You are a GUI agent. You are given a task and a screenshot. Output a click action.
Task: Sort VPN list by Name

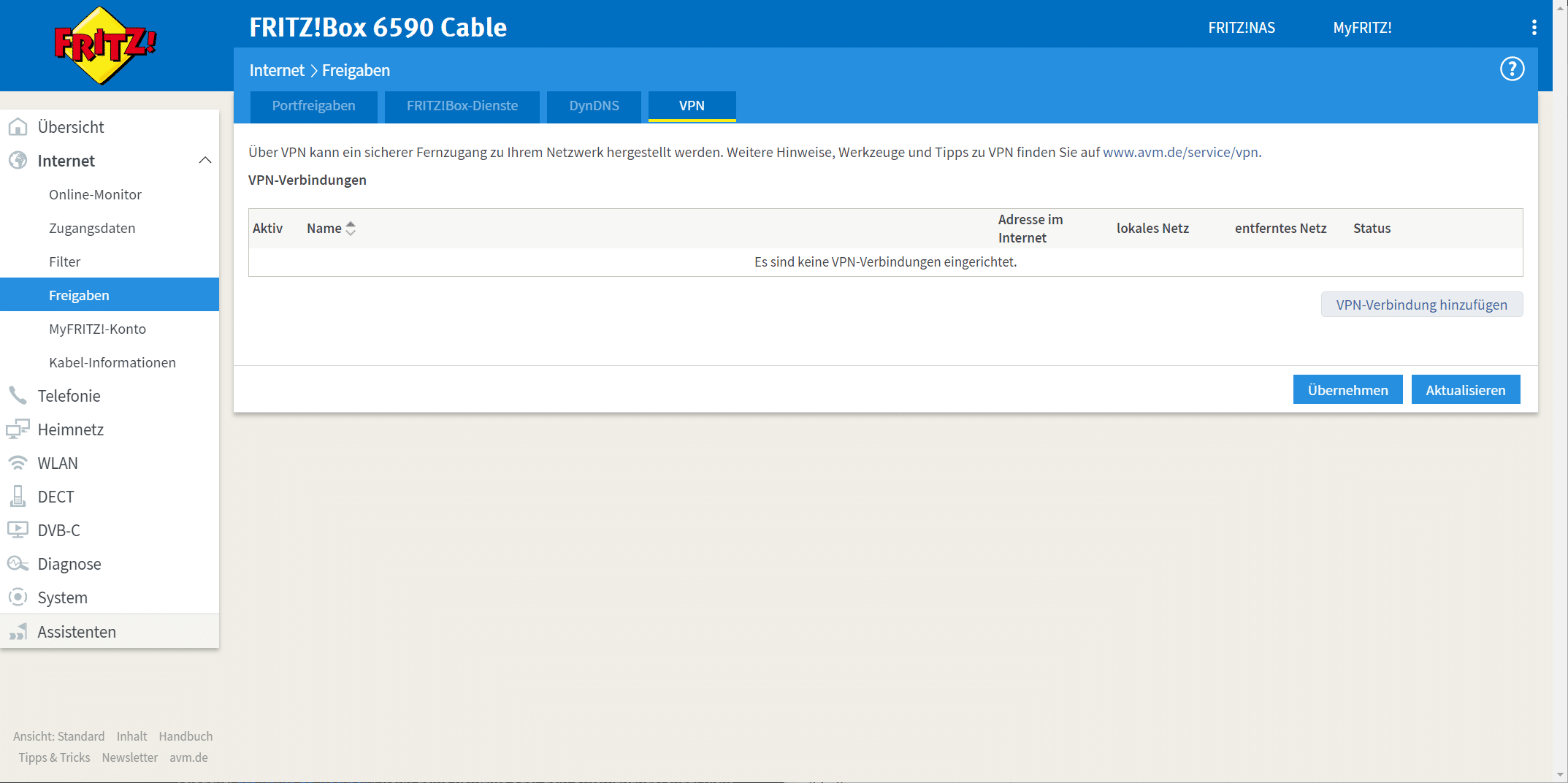click(x=331, y=229)
